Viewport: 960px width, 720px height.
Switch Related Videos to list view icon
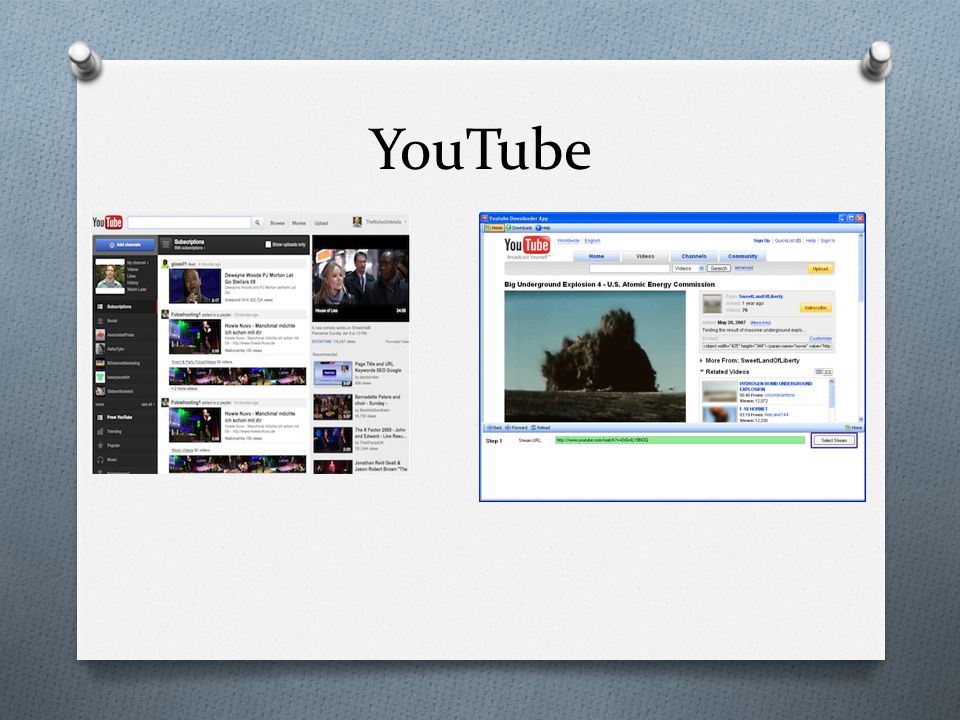pyautogui.click(x=819, y=372)
